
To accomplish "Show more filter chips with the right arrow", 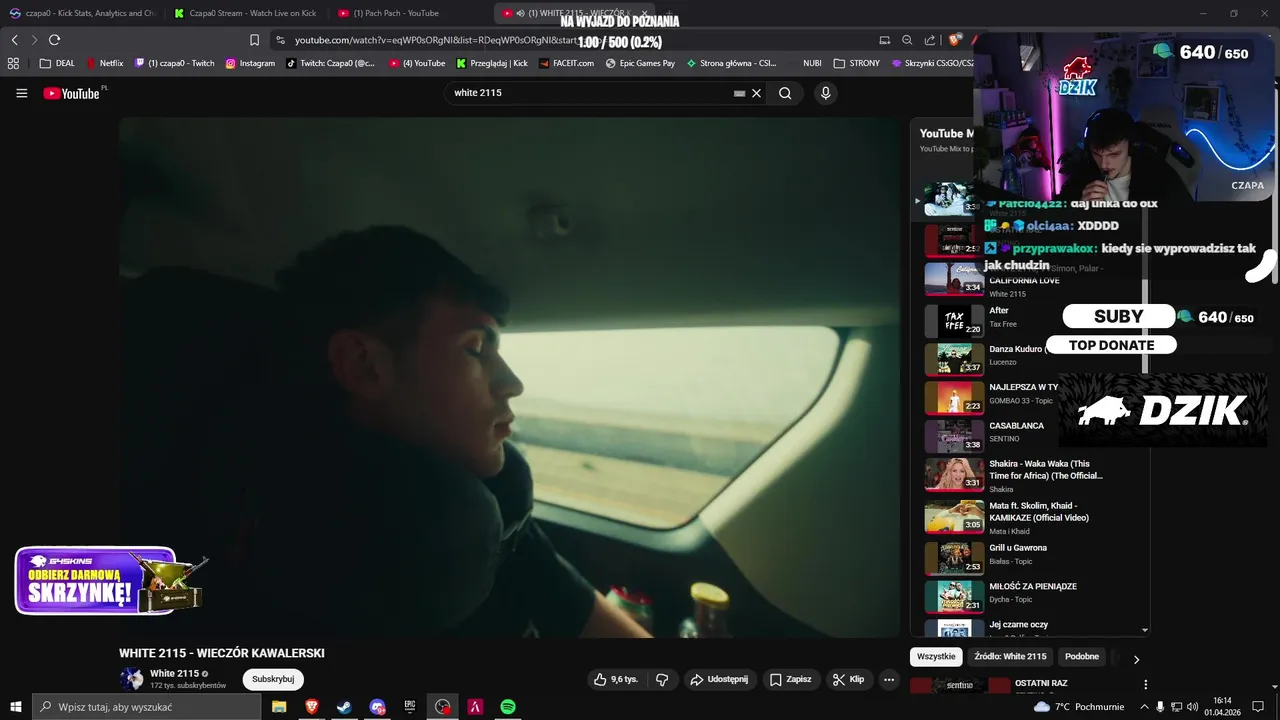I will pyautogui.click(x=1135, y=659).
